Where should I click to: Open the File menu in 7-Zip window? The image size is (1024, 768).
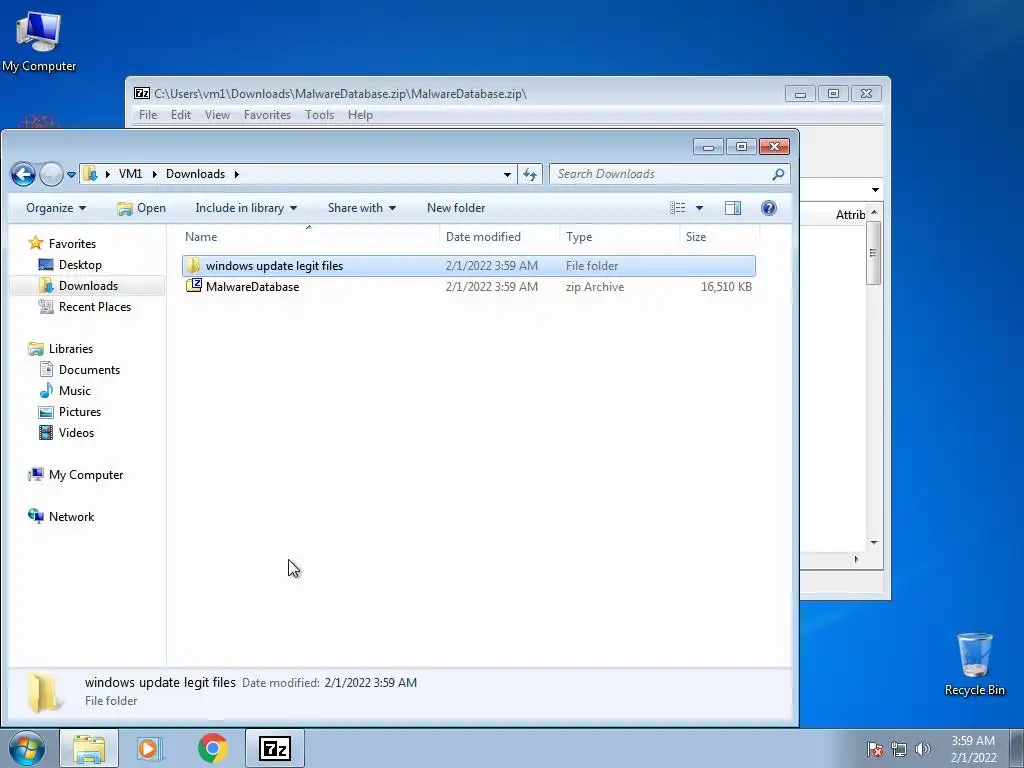(148, 115)
